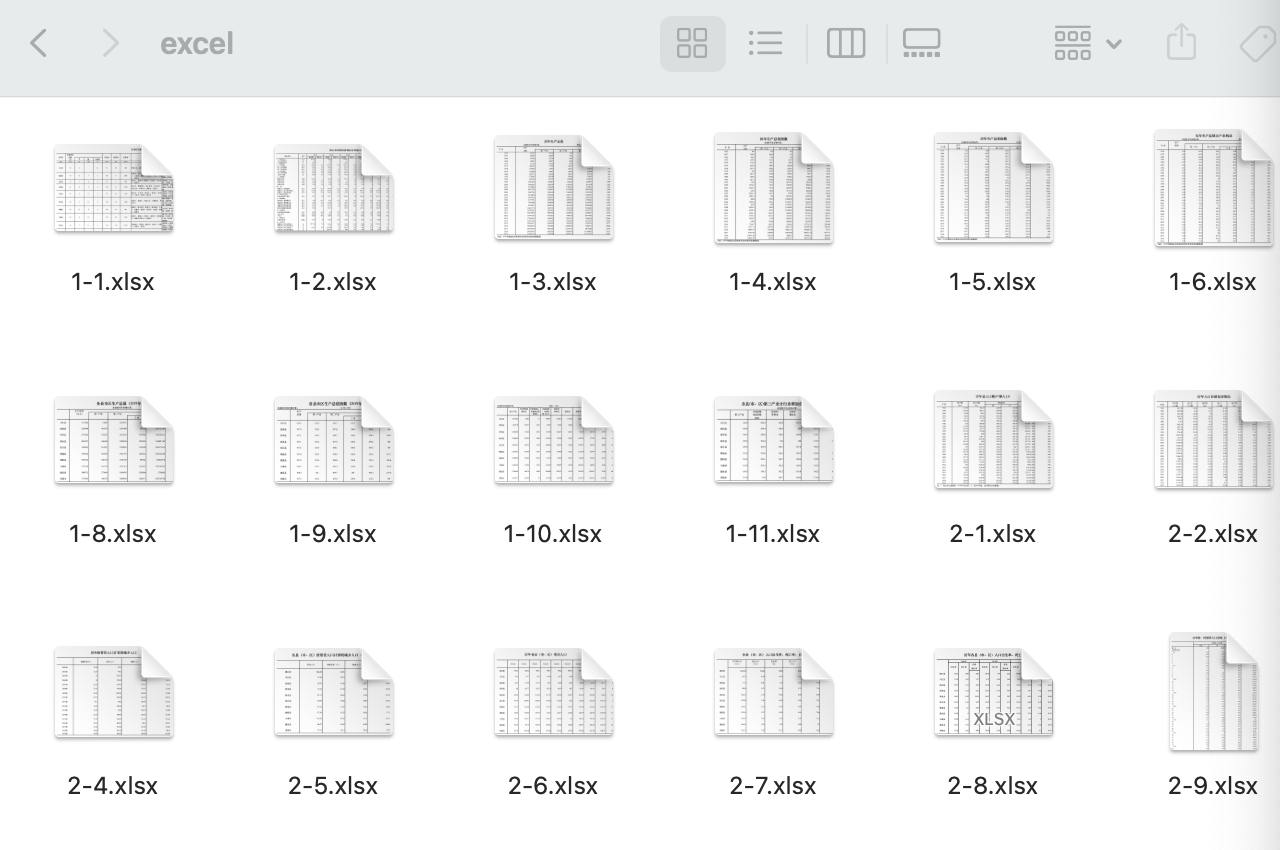Click the file name 2-9.xlsx

click(x=1213, y=786)
